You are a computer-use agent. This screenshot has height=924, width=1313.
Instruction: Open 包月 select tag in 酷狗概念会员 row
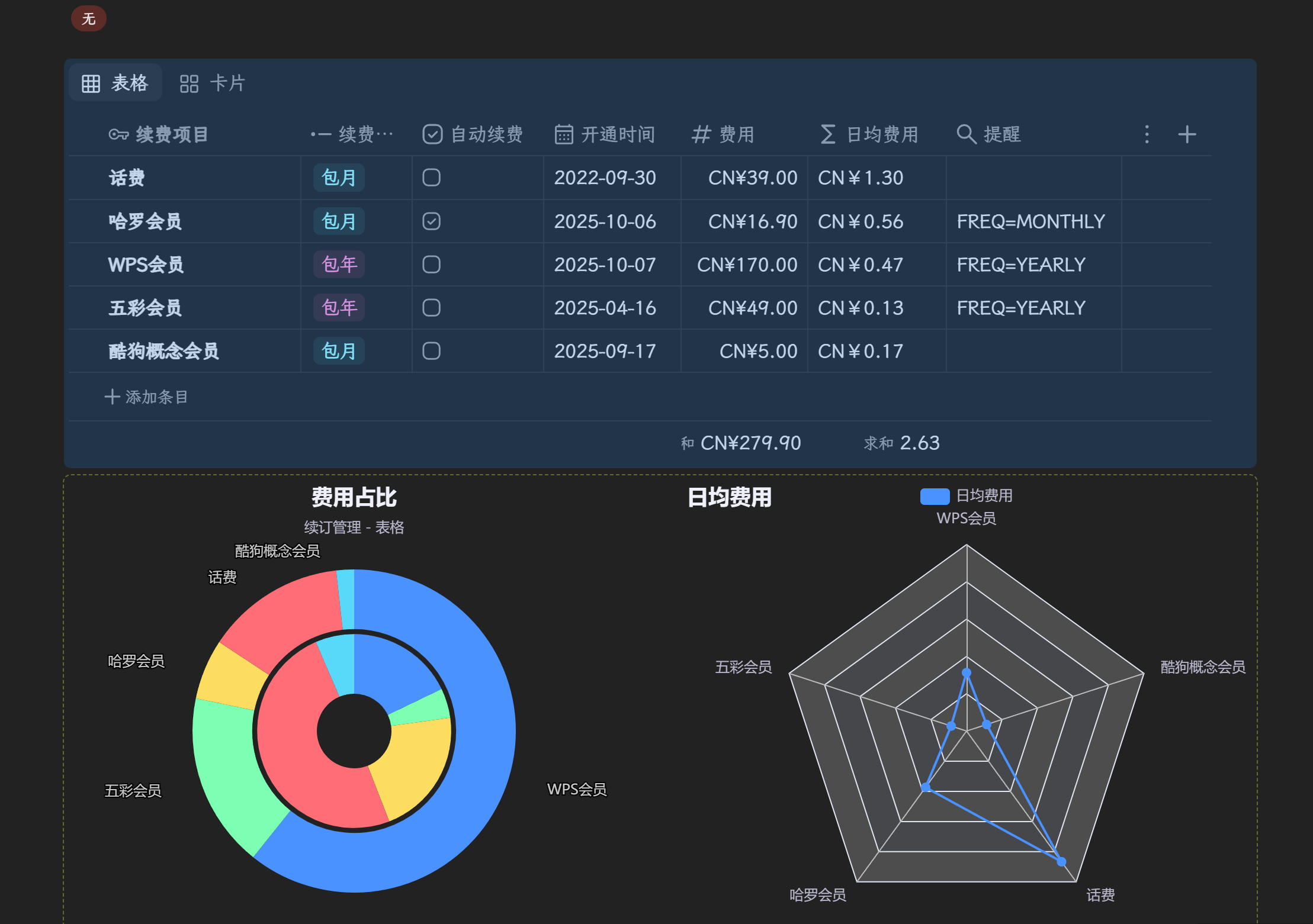click(x=339, y=351)
